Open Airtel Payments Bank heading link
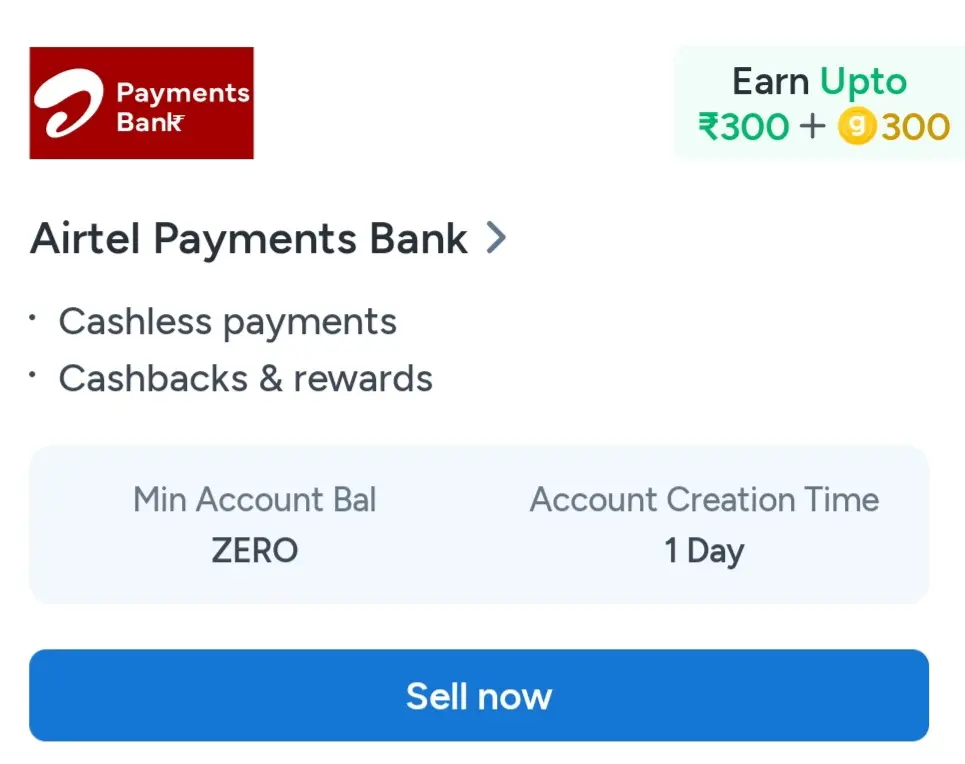 (248, 238)
